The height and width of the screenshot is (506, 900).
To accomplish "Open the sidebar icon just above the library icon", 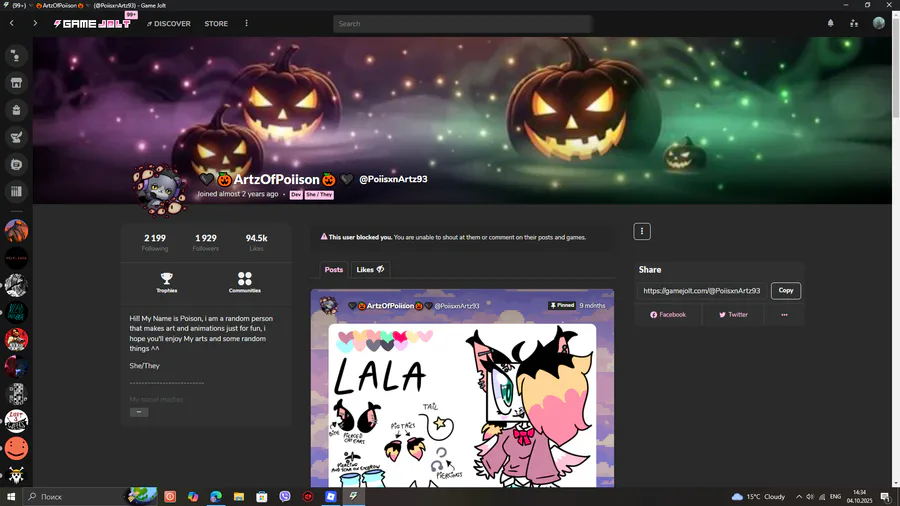I will 16,165.
